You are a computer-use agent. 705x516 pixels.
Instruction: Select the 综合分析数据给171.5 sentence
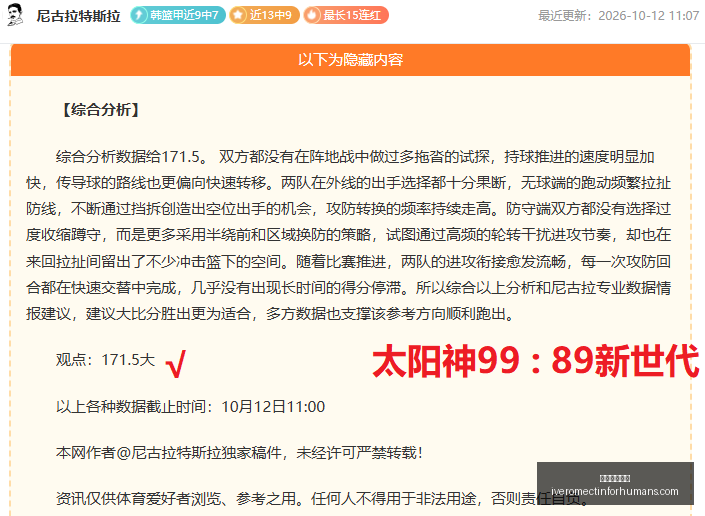tap(131, 156)
